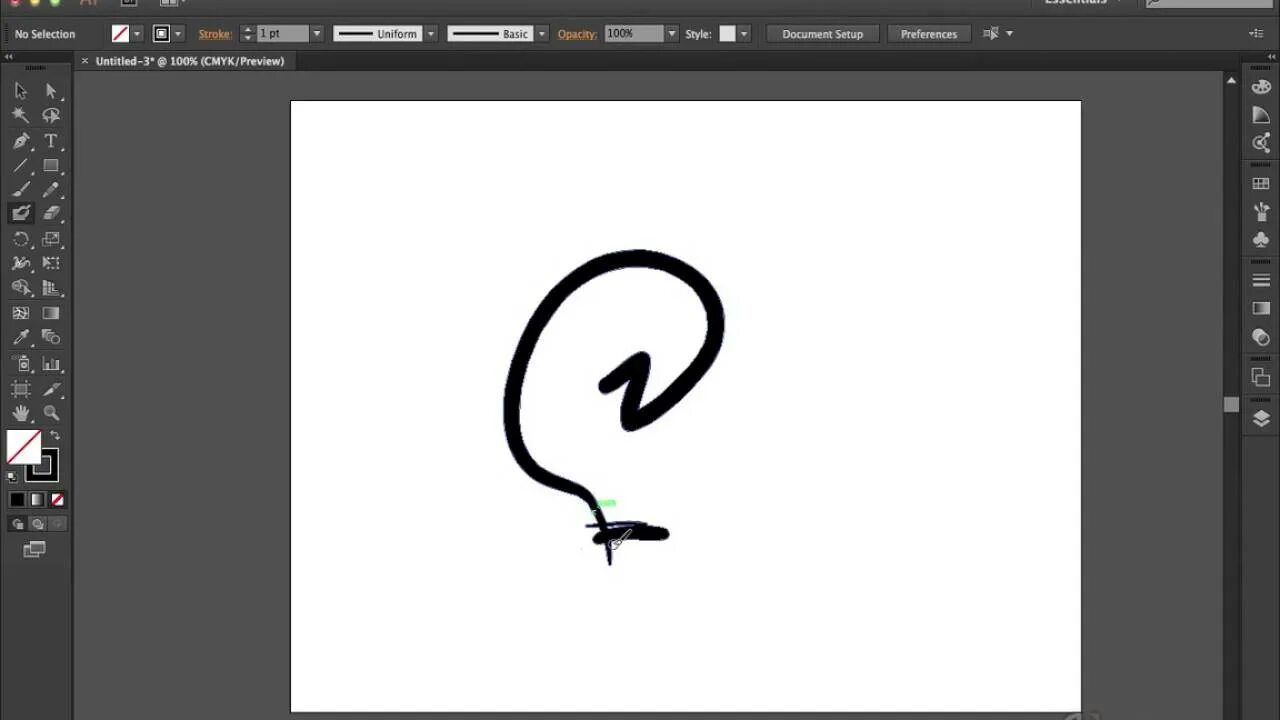Select the Hand tool
The width and height of the screenshot is (1280, 720).
point(21,413)
